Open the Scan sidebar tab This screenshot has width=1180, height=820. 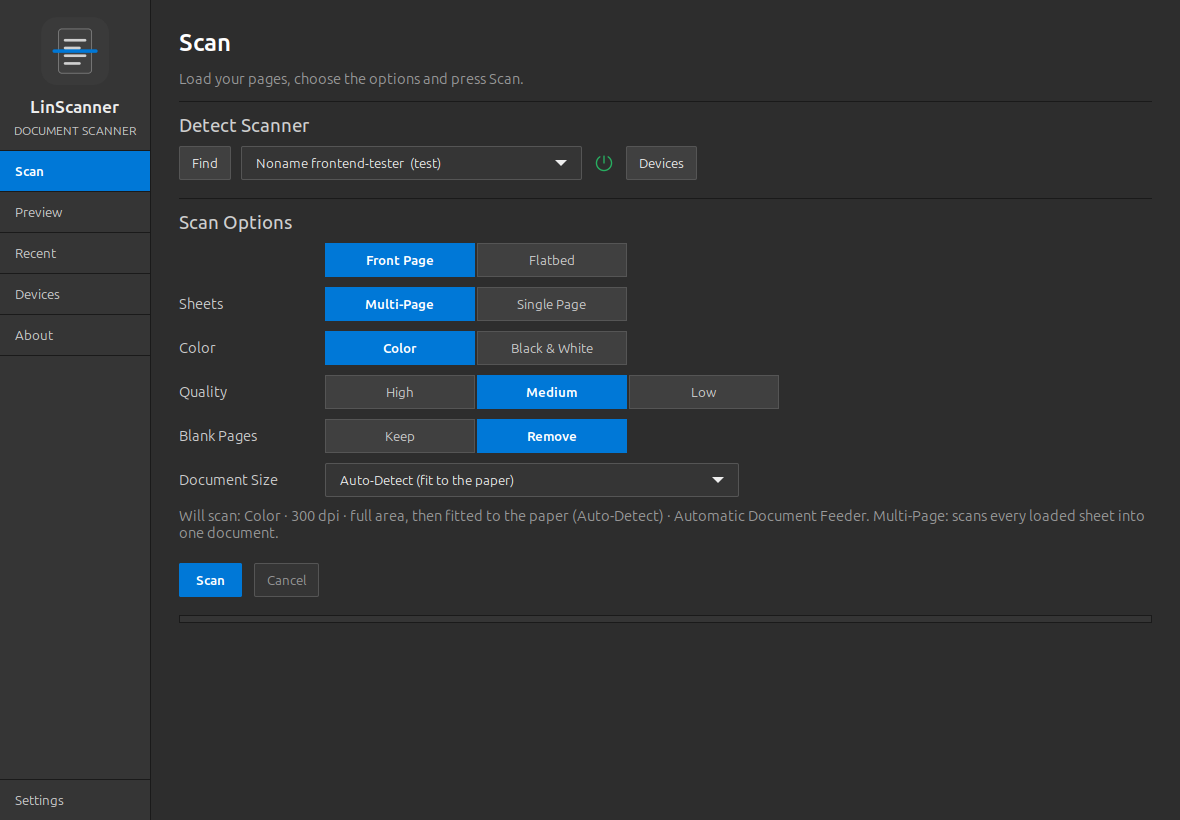[75, 171]
